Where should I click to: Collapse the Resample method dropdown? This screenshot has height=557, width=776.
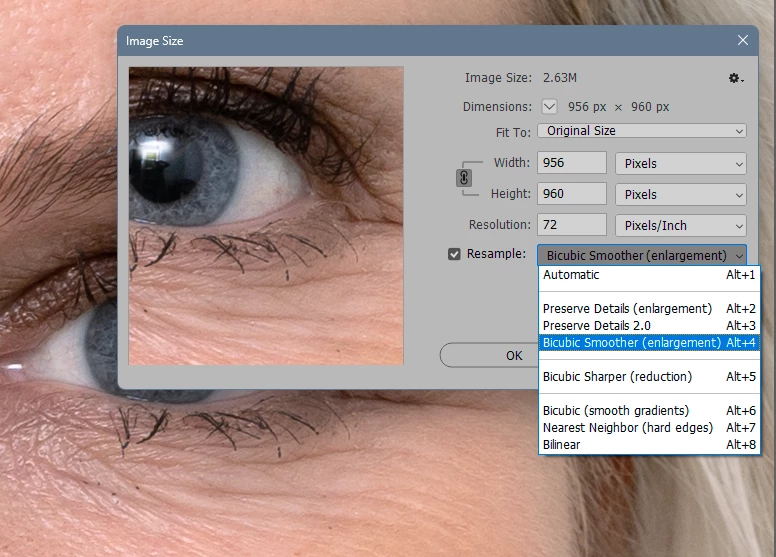click(642, 255)
